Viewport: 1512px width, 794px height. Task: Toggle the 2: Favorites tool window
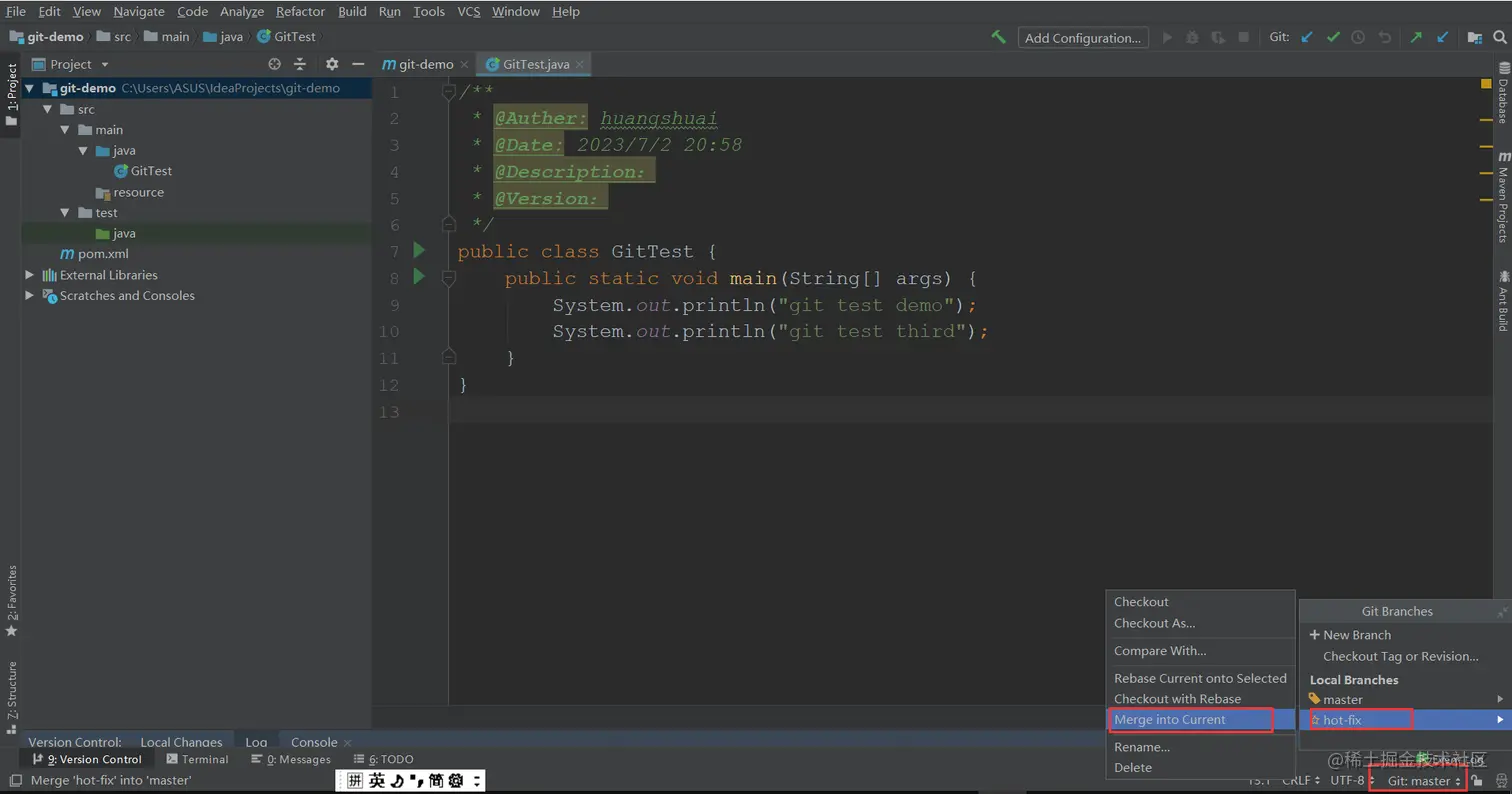tap(11, 602)
